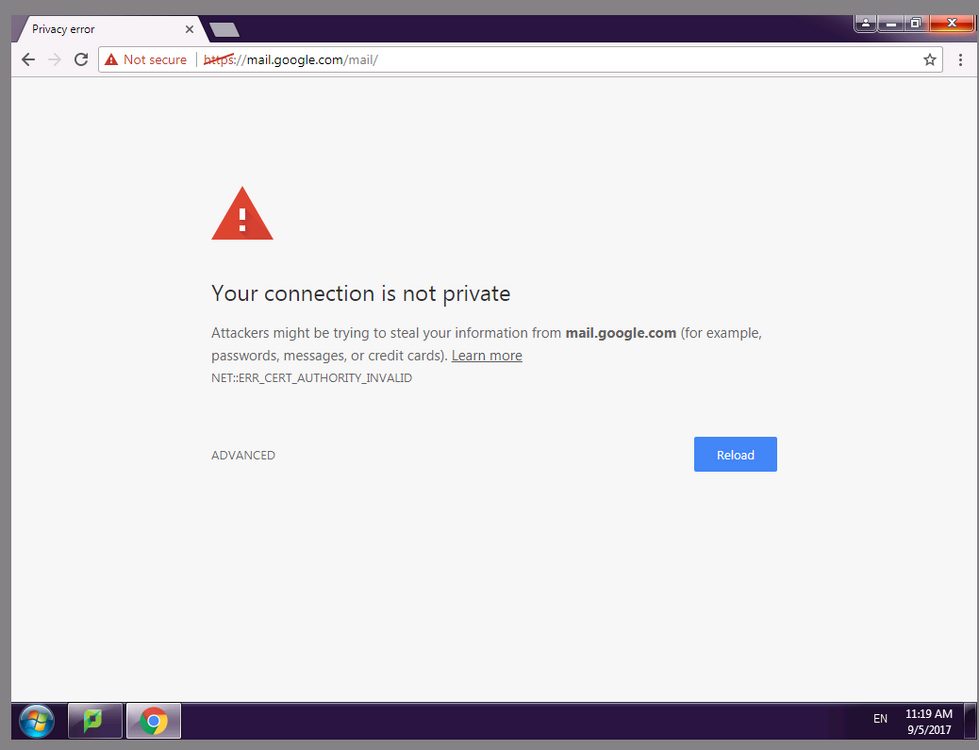Click the forward navigation arrow
This screenshot has height=750, width=979.
pos(55,60)
